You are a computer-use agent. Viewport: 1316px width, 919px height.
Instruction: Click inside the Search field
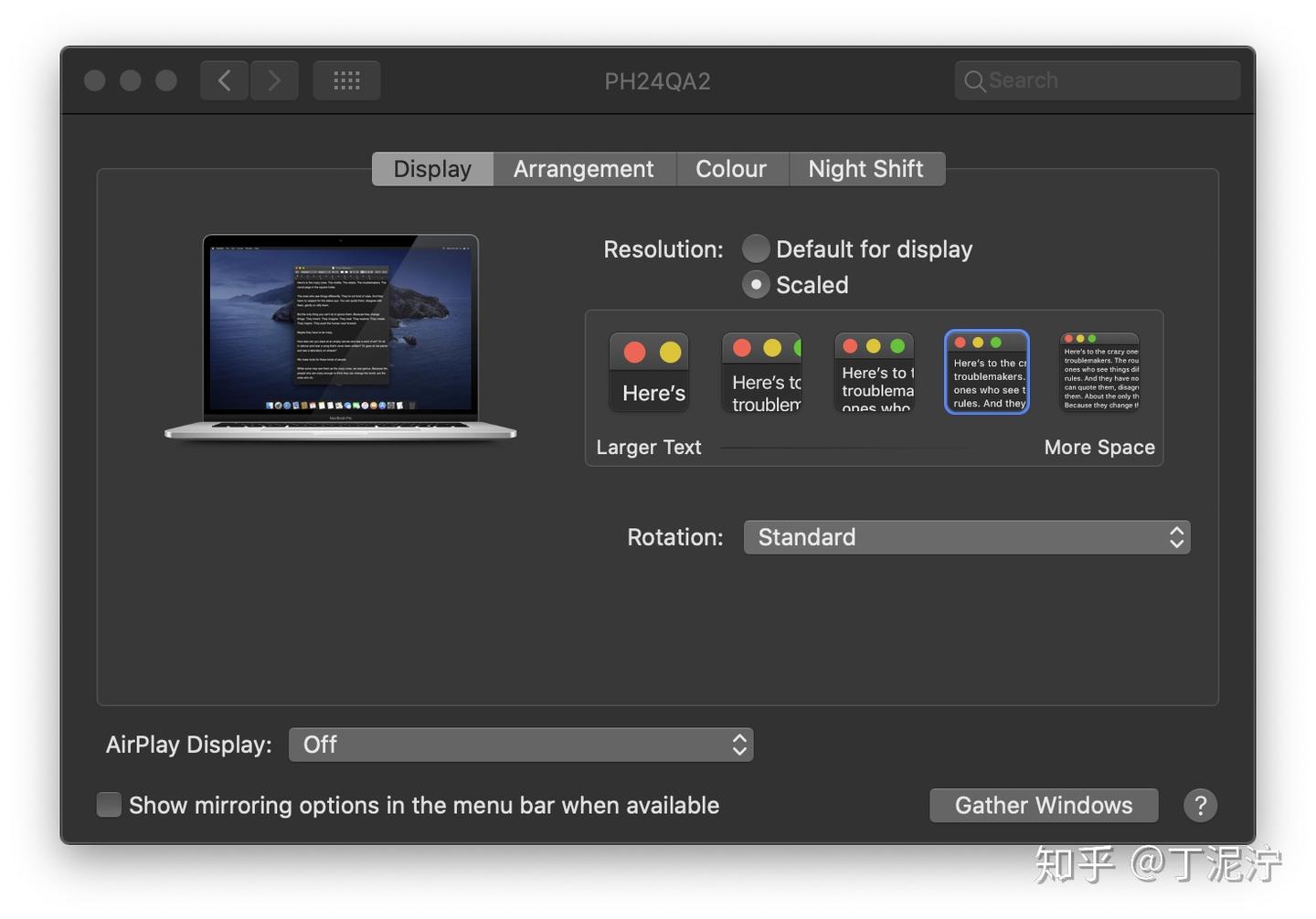[1096, 80]
